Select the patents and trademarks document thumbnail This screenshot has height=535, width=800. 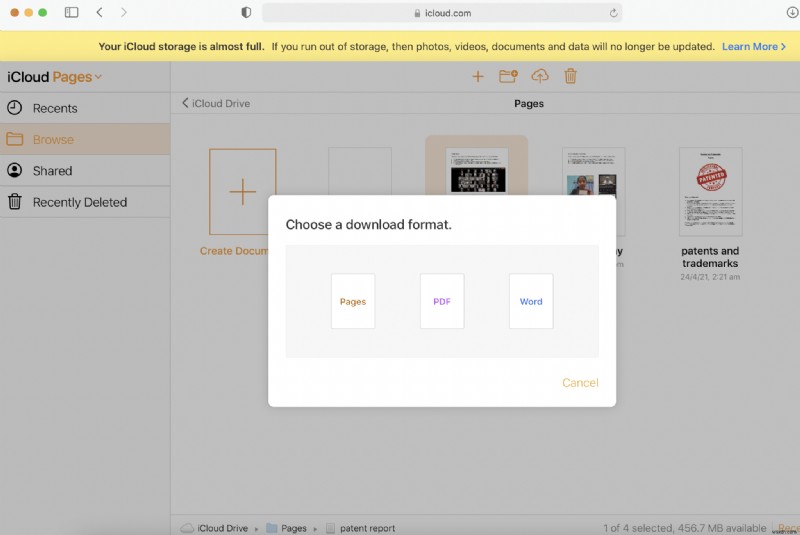click(x=710, y=192)
